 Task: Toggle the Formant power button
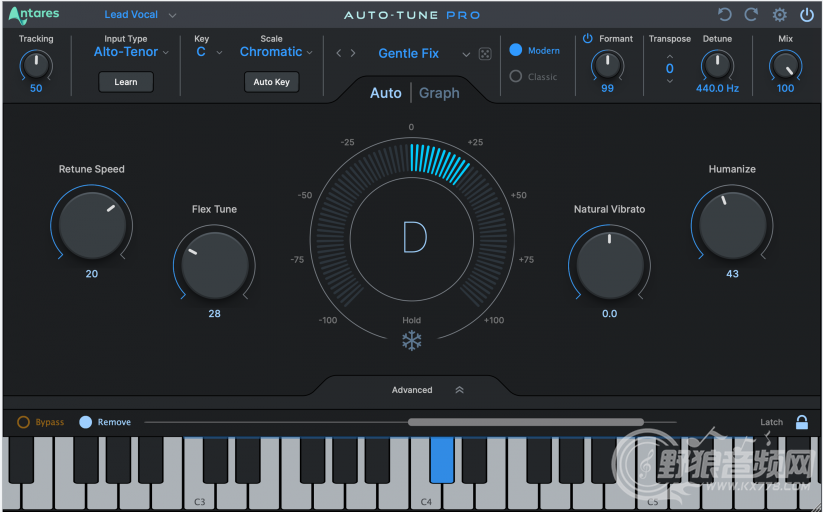[587, 38]
